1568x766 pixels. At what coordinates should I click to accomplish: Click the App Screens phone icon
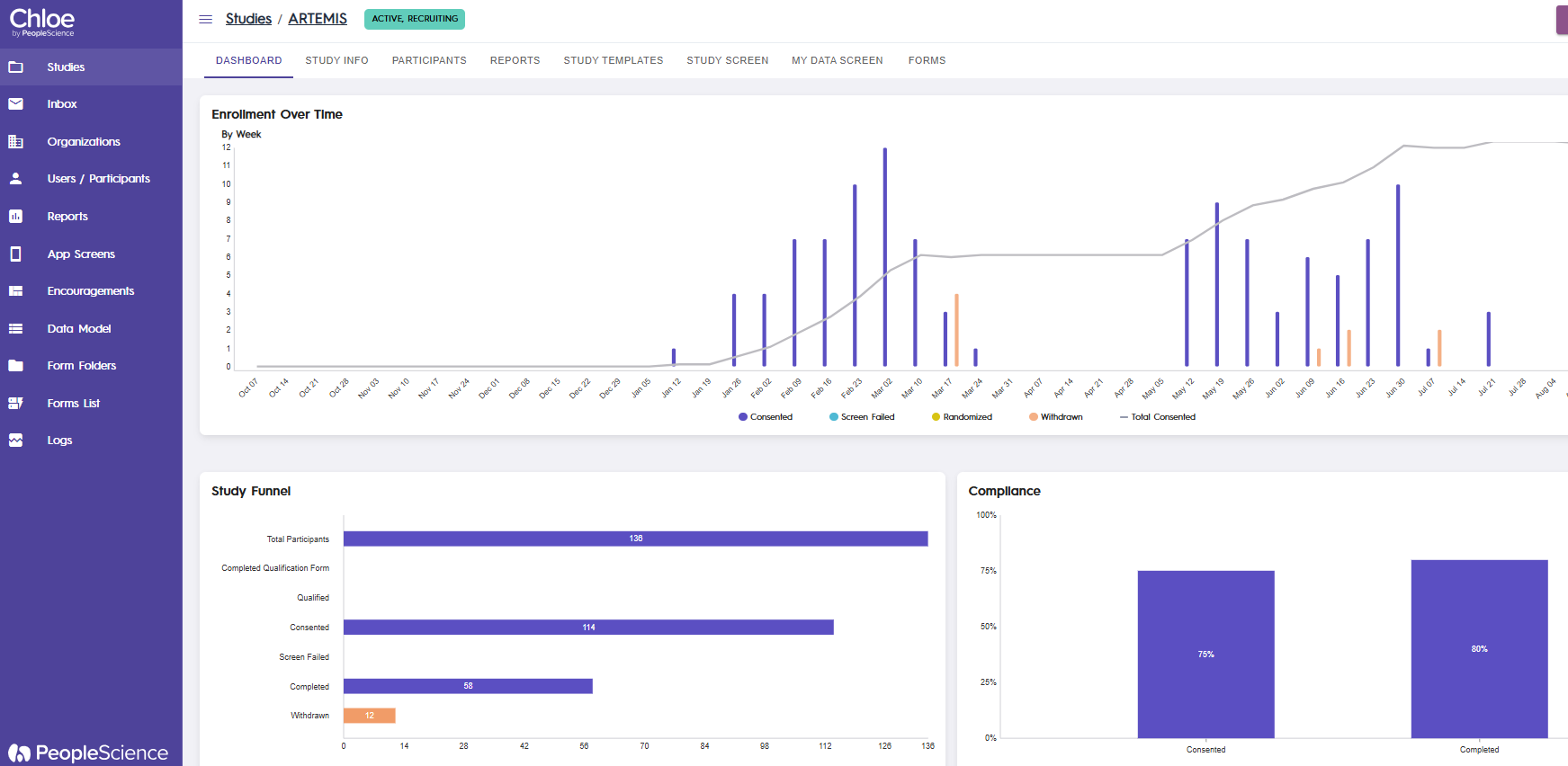pyautogui.click(x=15, y=254)
